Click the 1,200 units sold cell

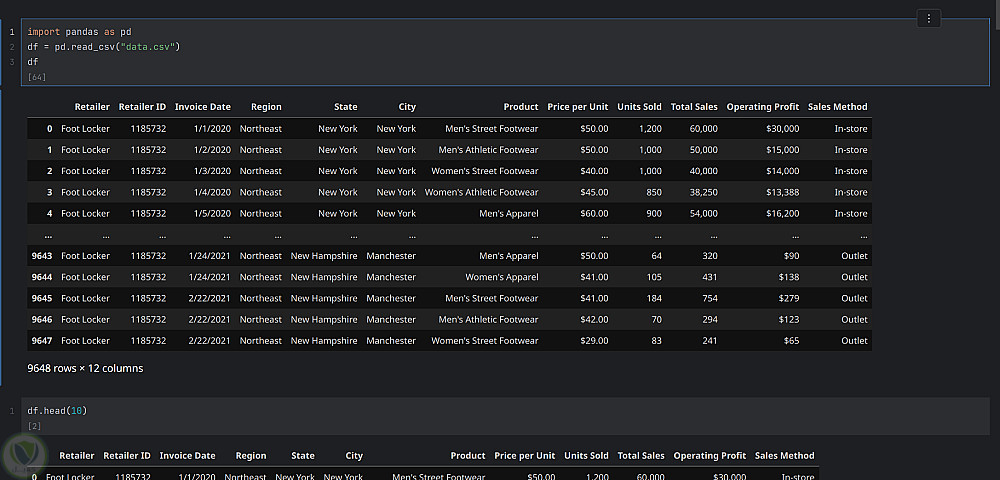pos(651,128)
